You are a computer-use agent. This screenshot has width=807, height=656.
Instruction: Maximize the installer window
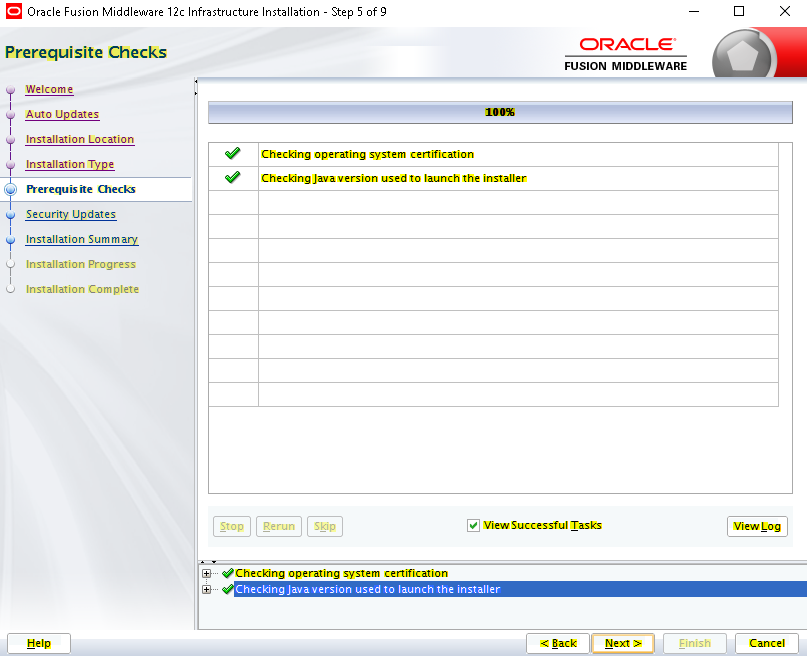click(x=739, y=11)
